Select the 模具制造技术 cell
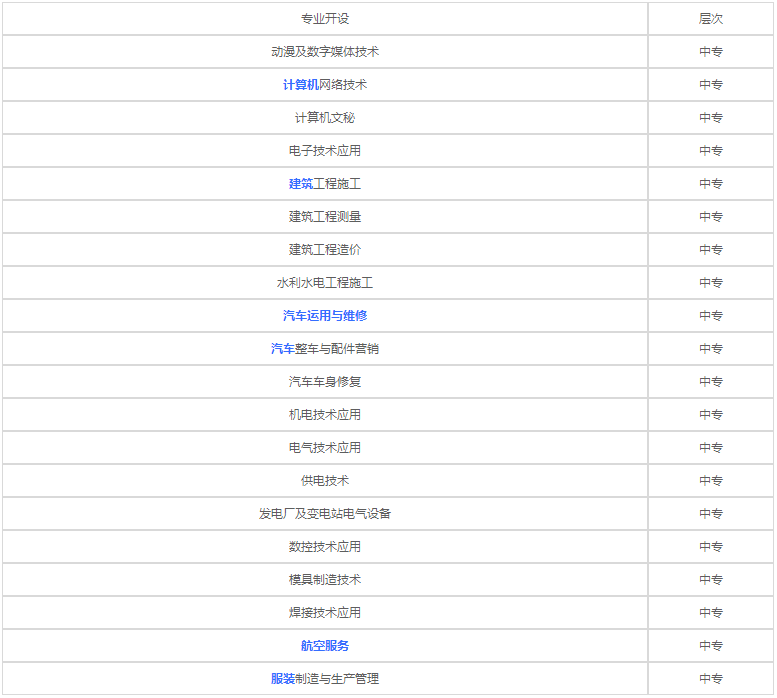The image size is (777, 698). pos(325,580)
